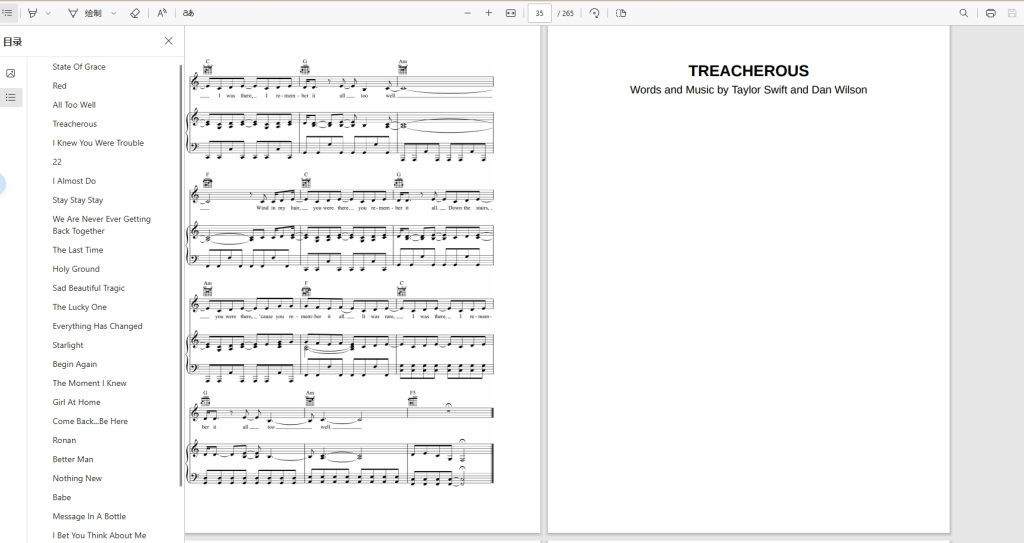Rotate the document page
This screenshot has width=1024, height=543.
(x=594, y=13)
